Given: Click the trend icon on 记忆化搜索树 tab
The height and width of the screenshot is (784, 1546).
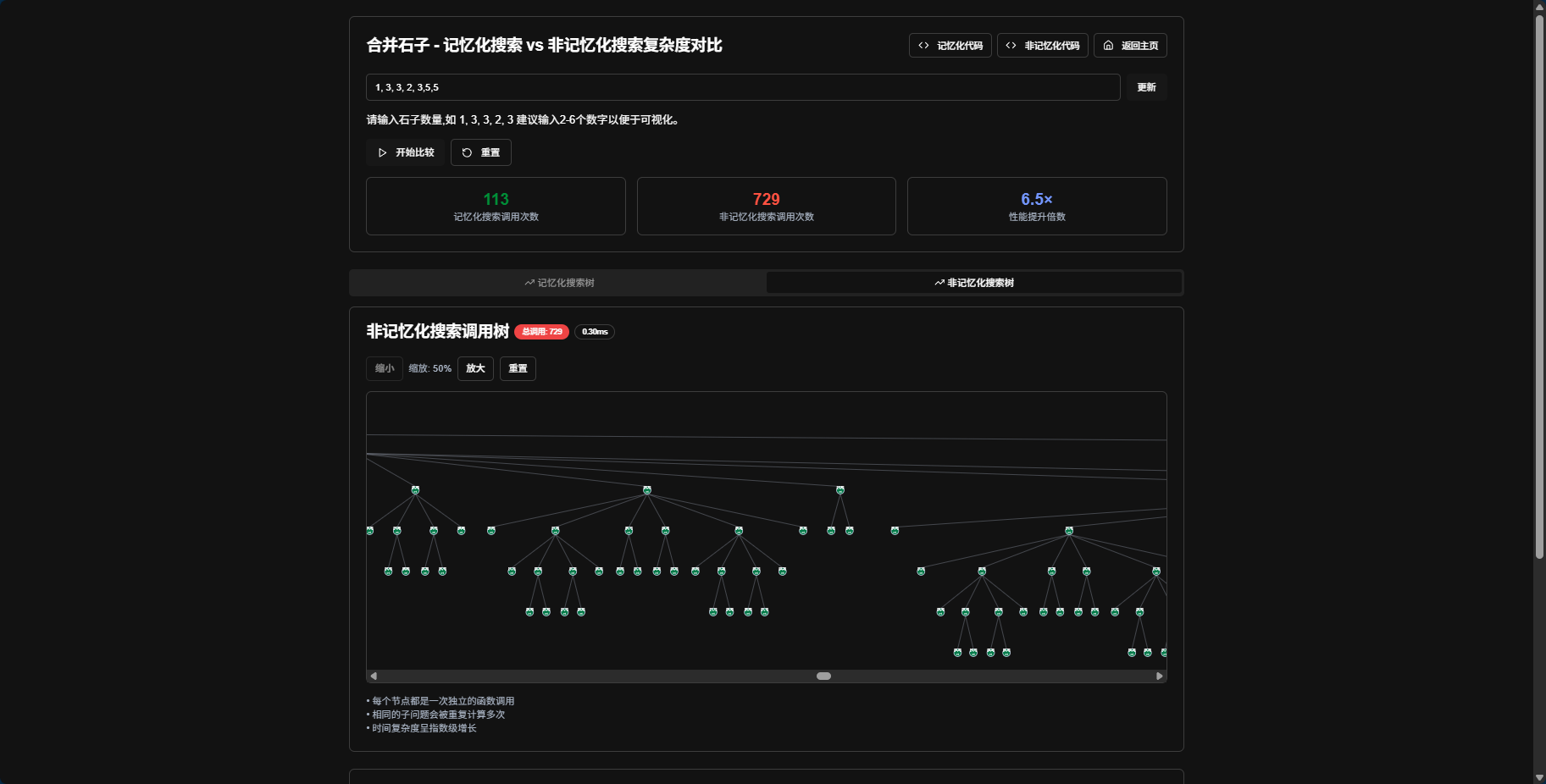Looking at the screenshot, I should pyautogui.click(x=529, y=283).
